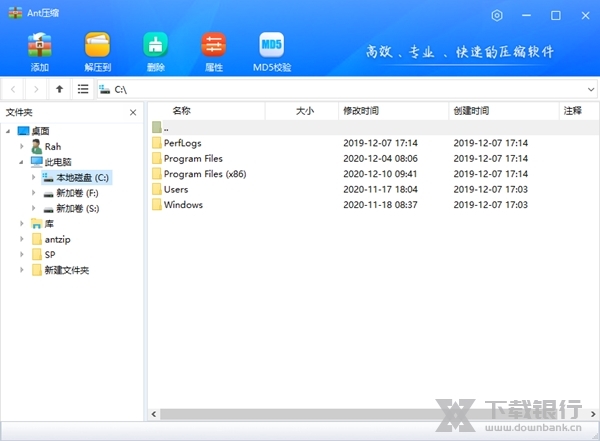Select the antzip folder in tree
The width and height of the screenshot is (600, 441).
pyautogui.click(x=51, y=239)
